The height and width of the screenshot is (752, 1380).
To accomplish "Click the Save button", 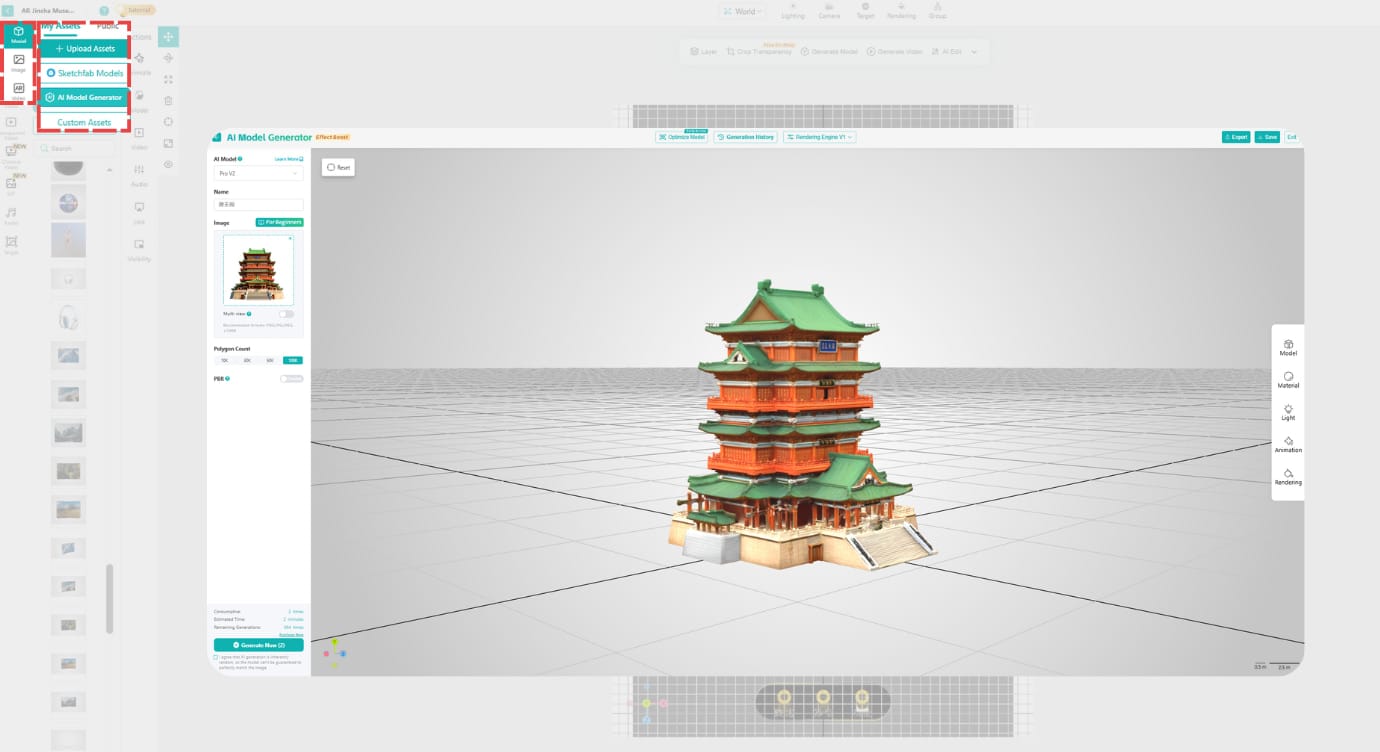I will (x=1267, y=137).
